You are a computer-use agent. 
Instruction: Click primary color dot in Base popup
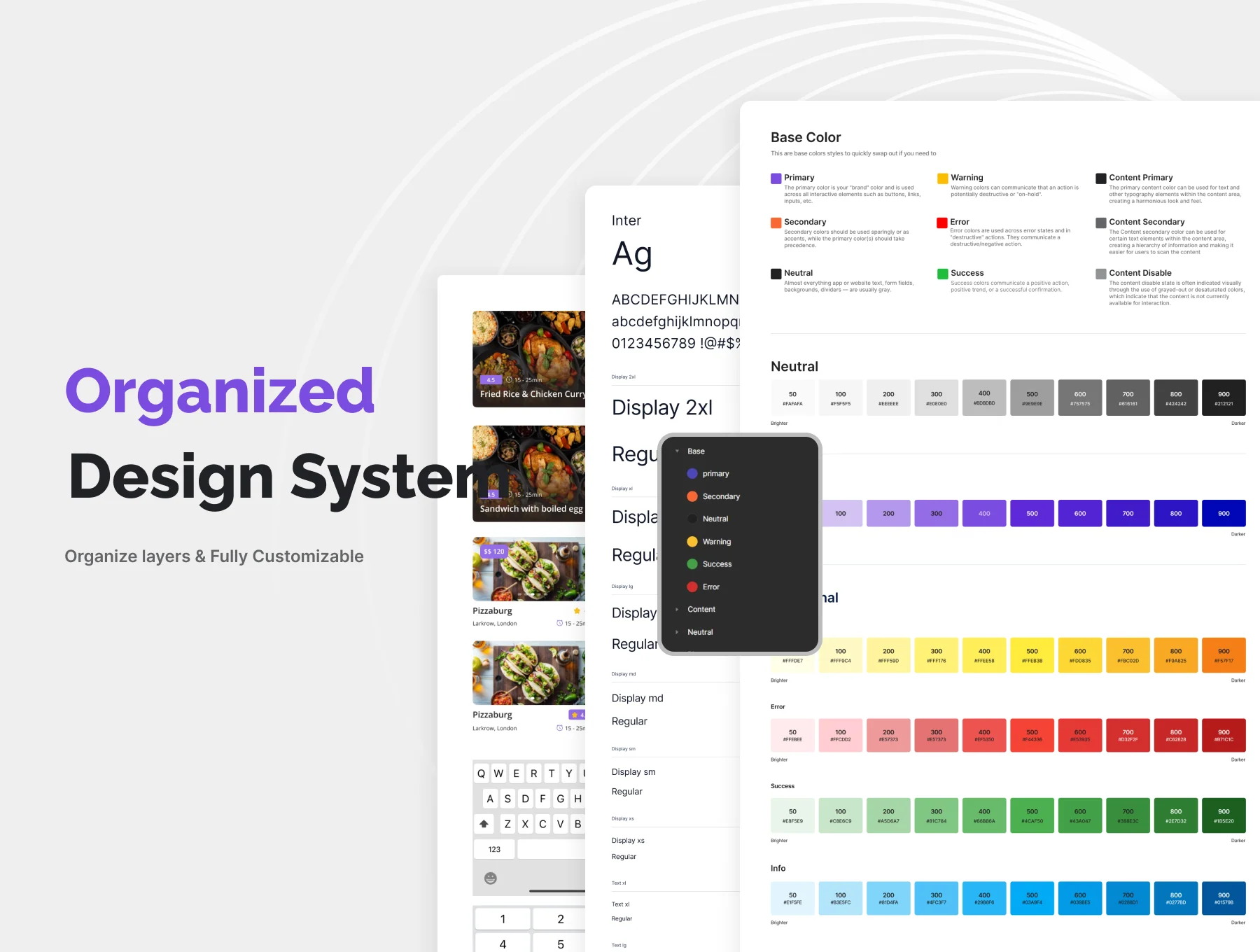tap(692, 474)
